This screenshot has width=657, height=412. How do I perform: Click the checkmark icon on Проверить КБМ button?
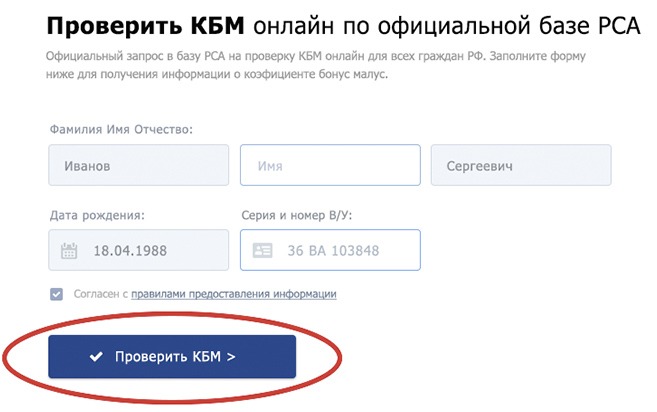96,357
